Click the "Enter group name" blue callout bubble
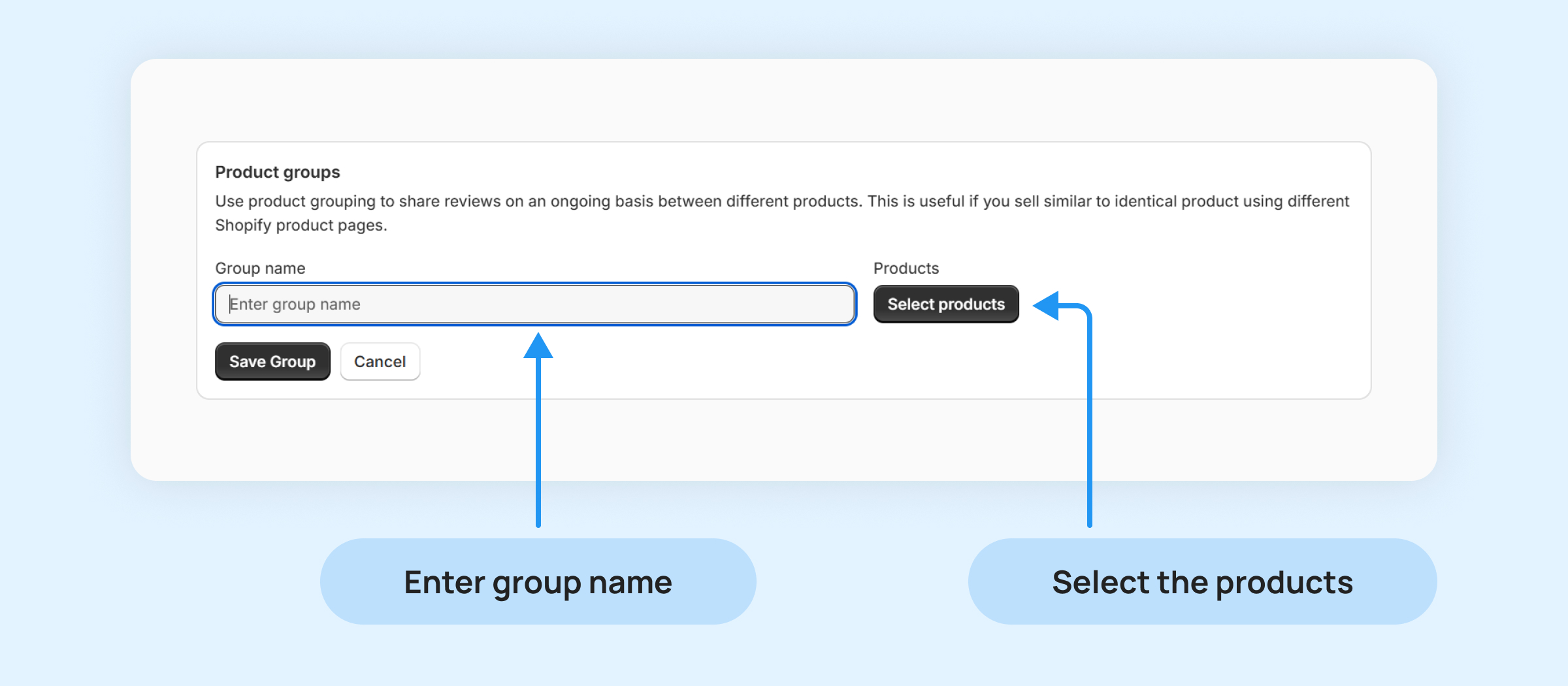1568x686 pixels. point(538,581)
